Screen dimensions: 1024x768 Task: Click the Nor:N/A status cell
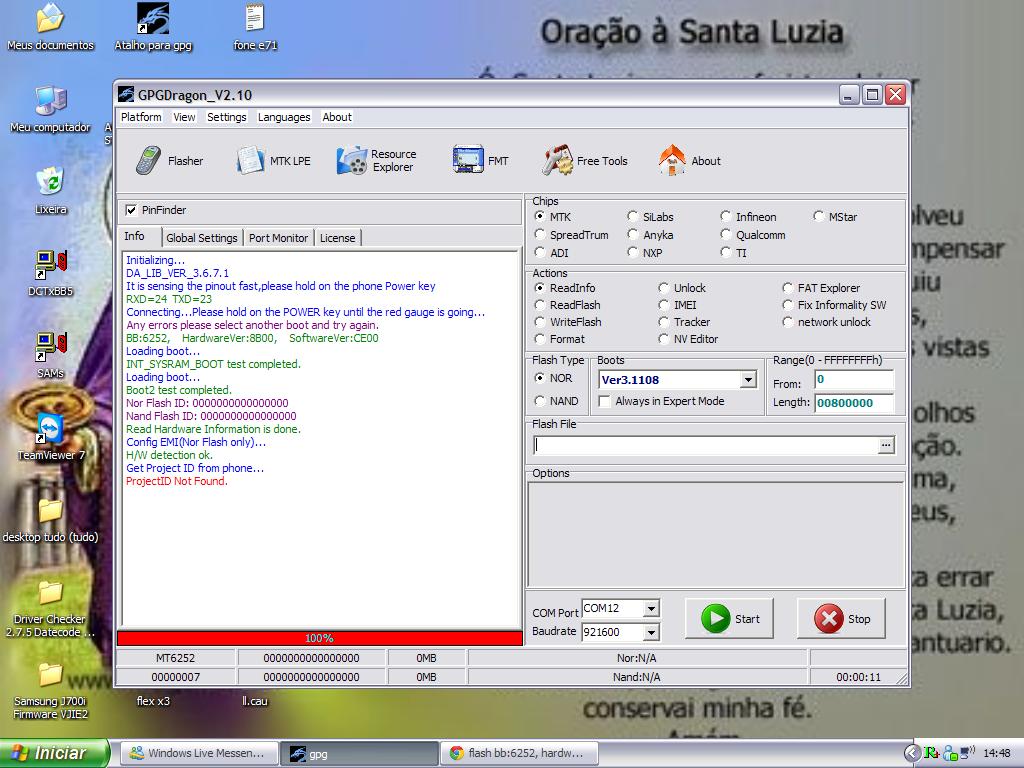pyautogui.click(x=637, y=658)
